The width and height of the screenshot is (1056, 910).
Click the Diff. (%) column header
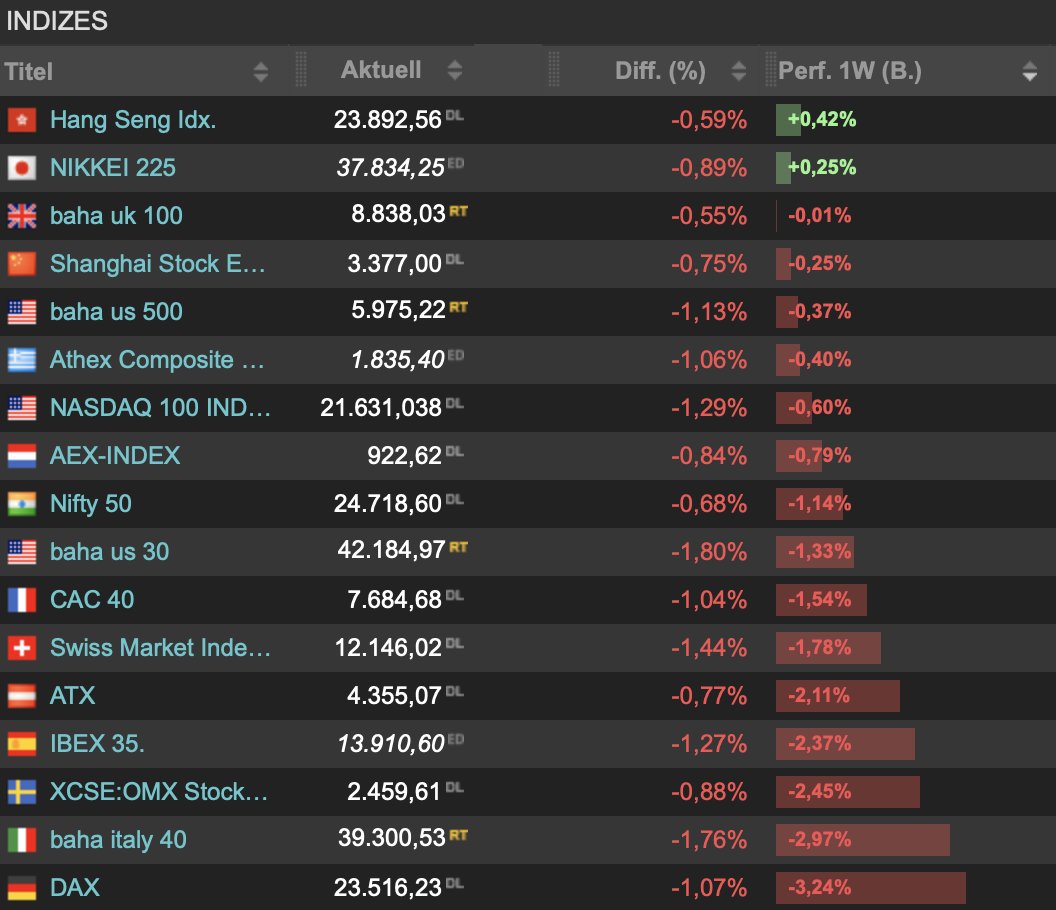[x=660, y=71]
